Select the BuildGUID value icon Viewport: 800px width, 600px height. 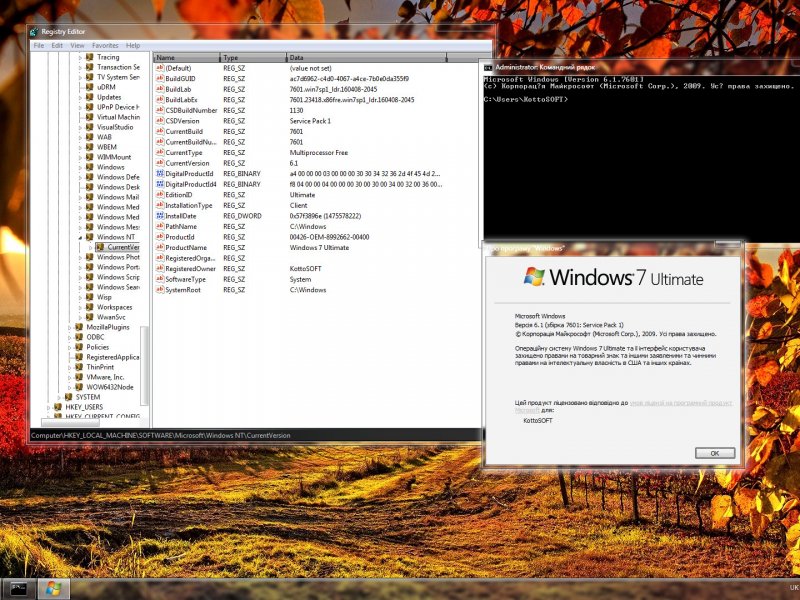[160, 79]
